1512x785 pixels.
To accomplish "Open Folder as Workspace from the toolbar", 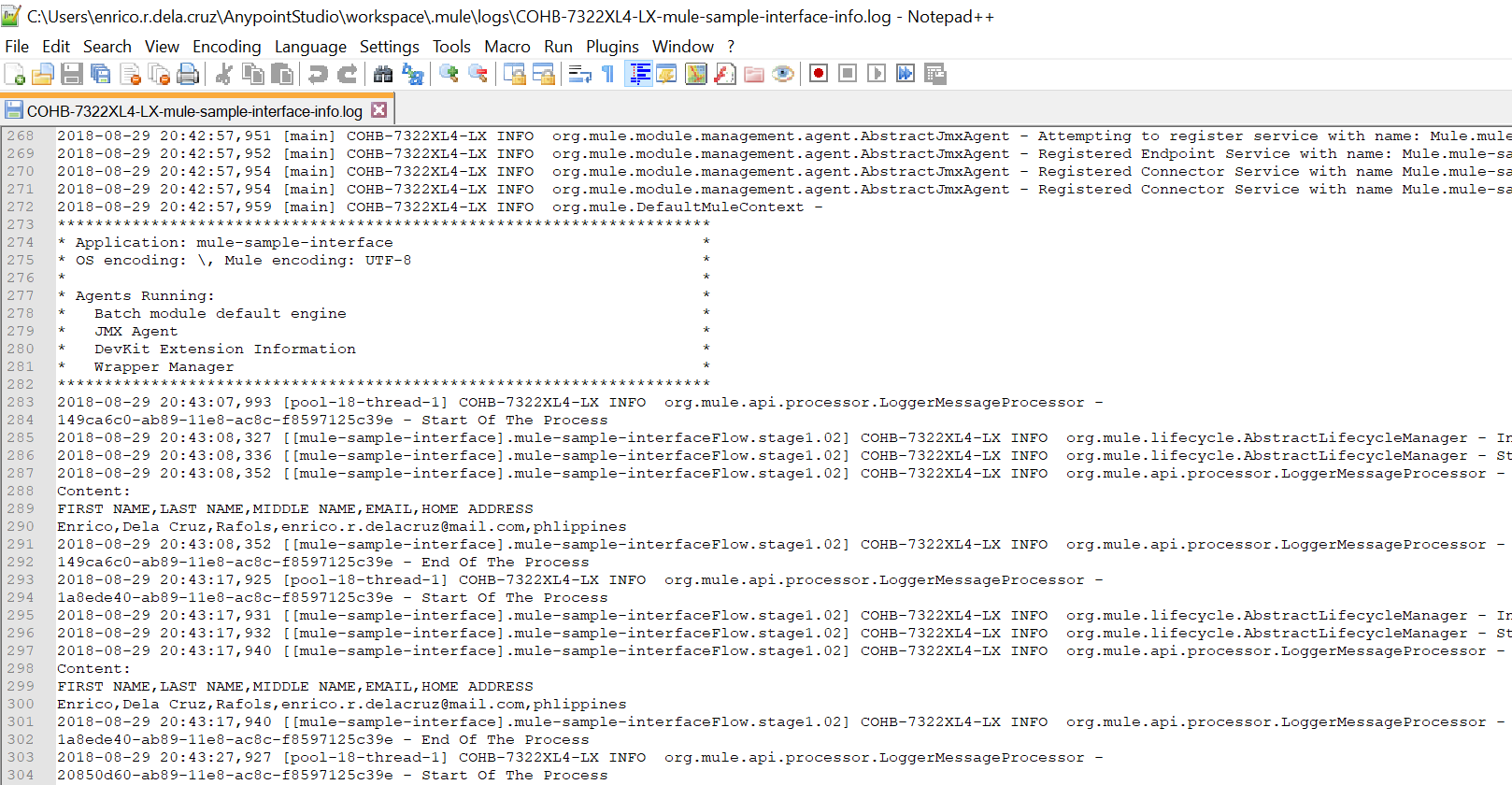I will point(754,74).
